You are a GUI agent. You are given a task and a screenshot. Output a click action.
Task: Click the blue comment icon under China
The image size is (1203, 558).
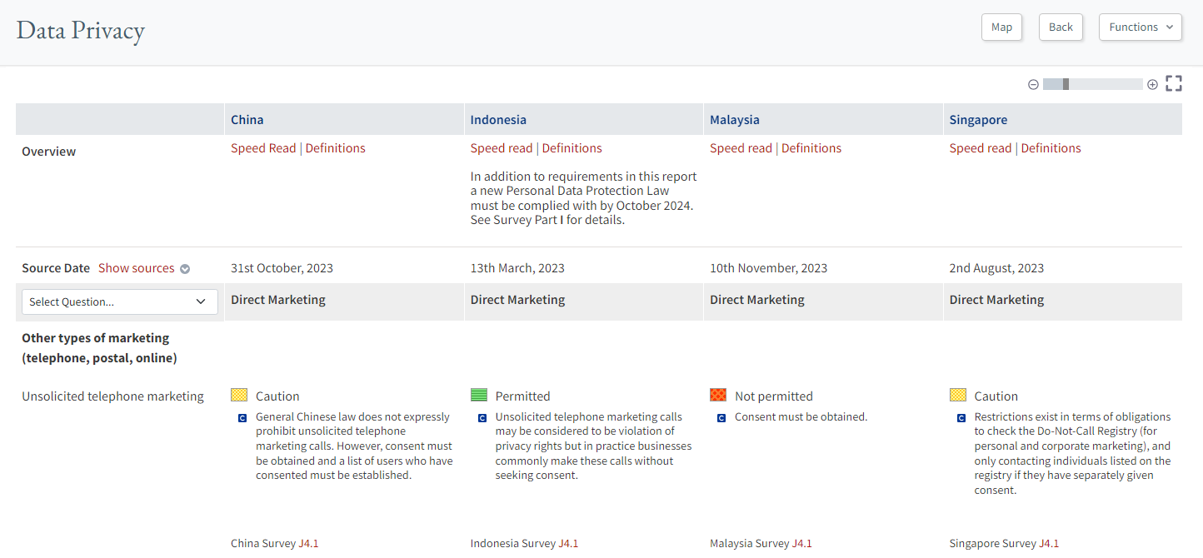(242, 418)
